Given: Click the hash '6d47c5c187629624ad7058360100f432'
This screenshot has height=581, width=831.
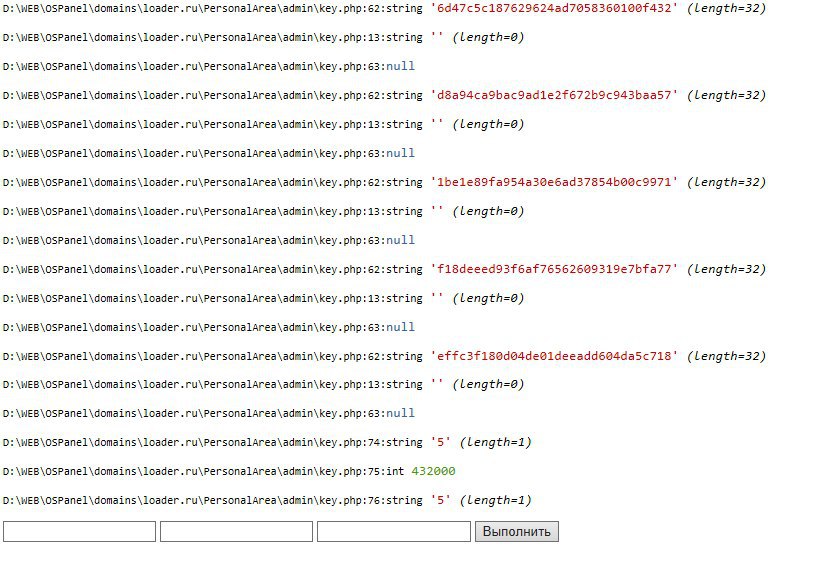Looking at the screenshot, I should (554, 8).
